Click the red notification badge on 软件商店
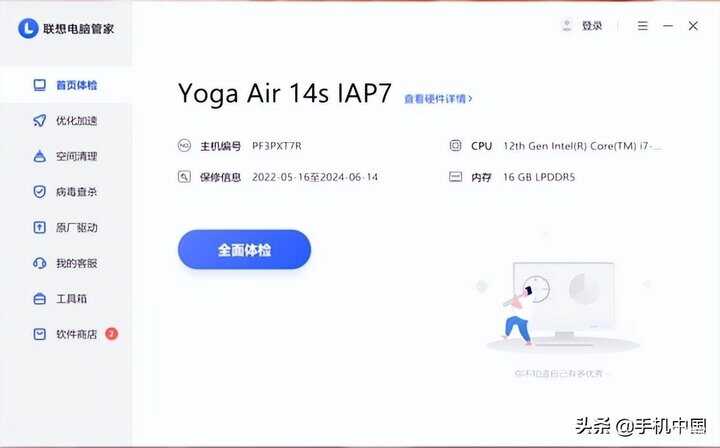Viewport: 720px width, 448px height. pos(112,334)
